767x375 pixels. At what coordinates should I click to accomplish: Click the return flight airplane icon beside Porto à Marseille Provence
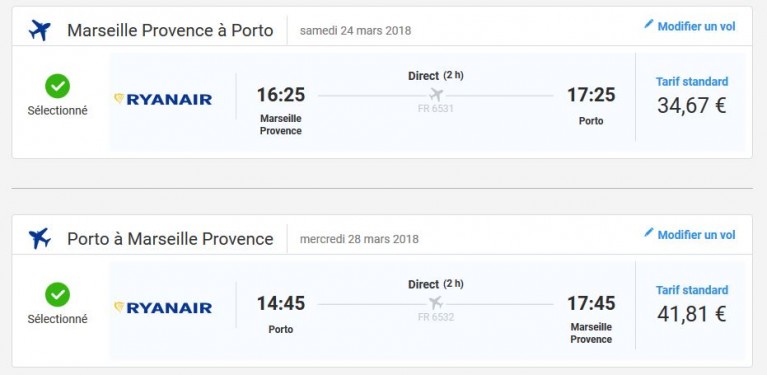pyautogui.click(x=40, y=239)
